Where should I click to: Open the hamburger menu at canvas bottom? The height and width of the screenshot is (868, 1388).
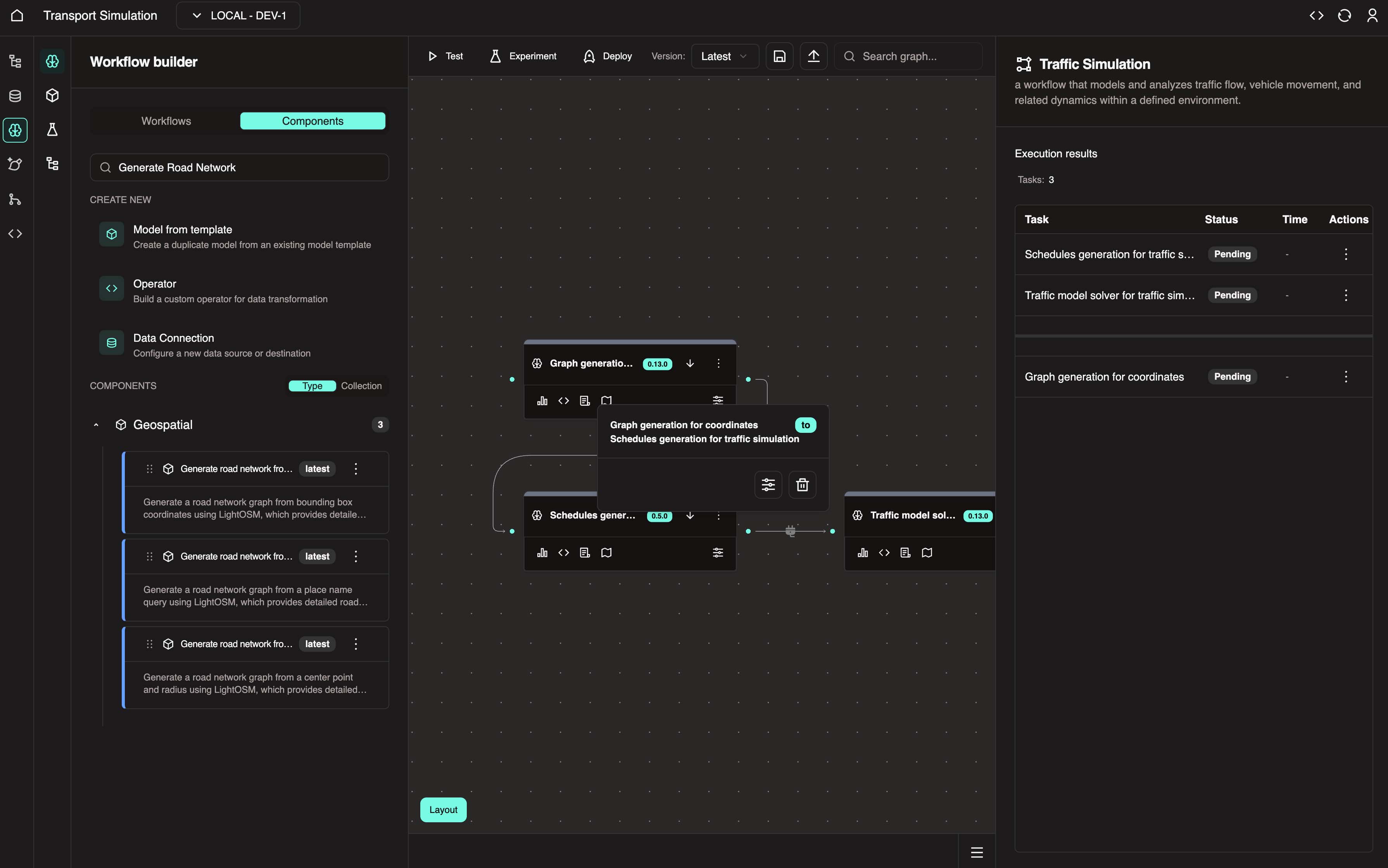click(977, 852)
